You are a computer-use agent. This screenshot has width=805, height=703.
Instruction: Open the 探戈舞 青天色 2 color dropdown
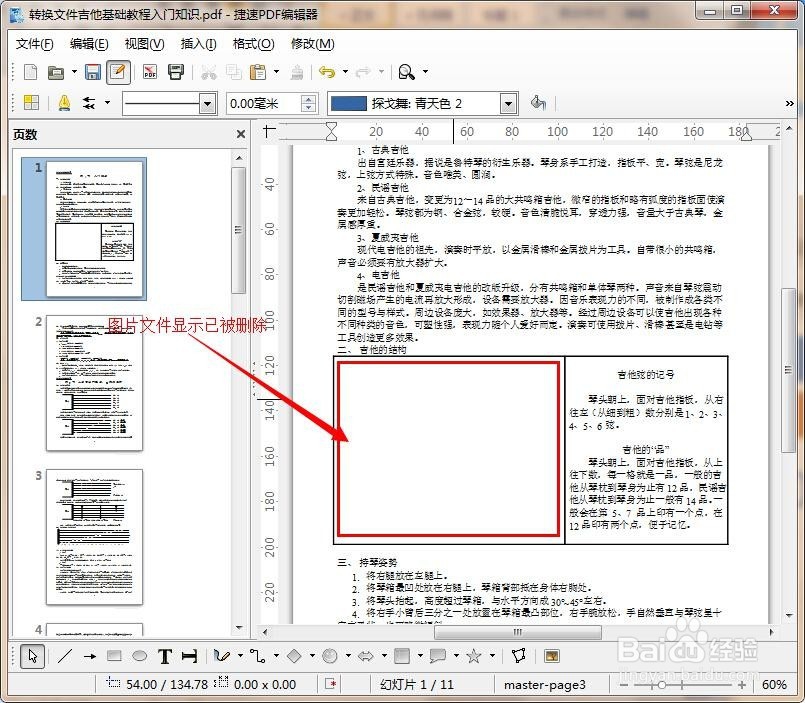click(x=508, y=103)
